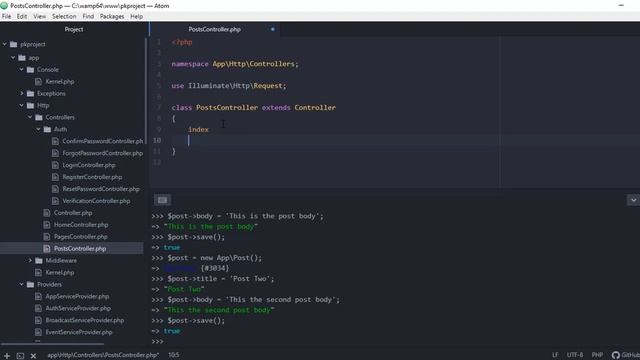Open AuthServiceProvider.php in tree

[x=78, y=308]
